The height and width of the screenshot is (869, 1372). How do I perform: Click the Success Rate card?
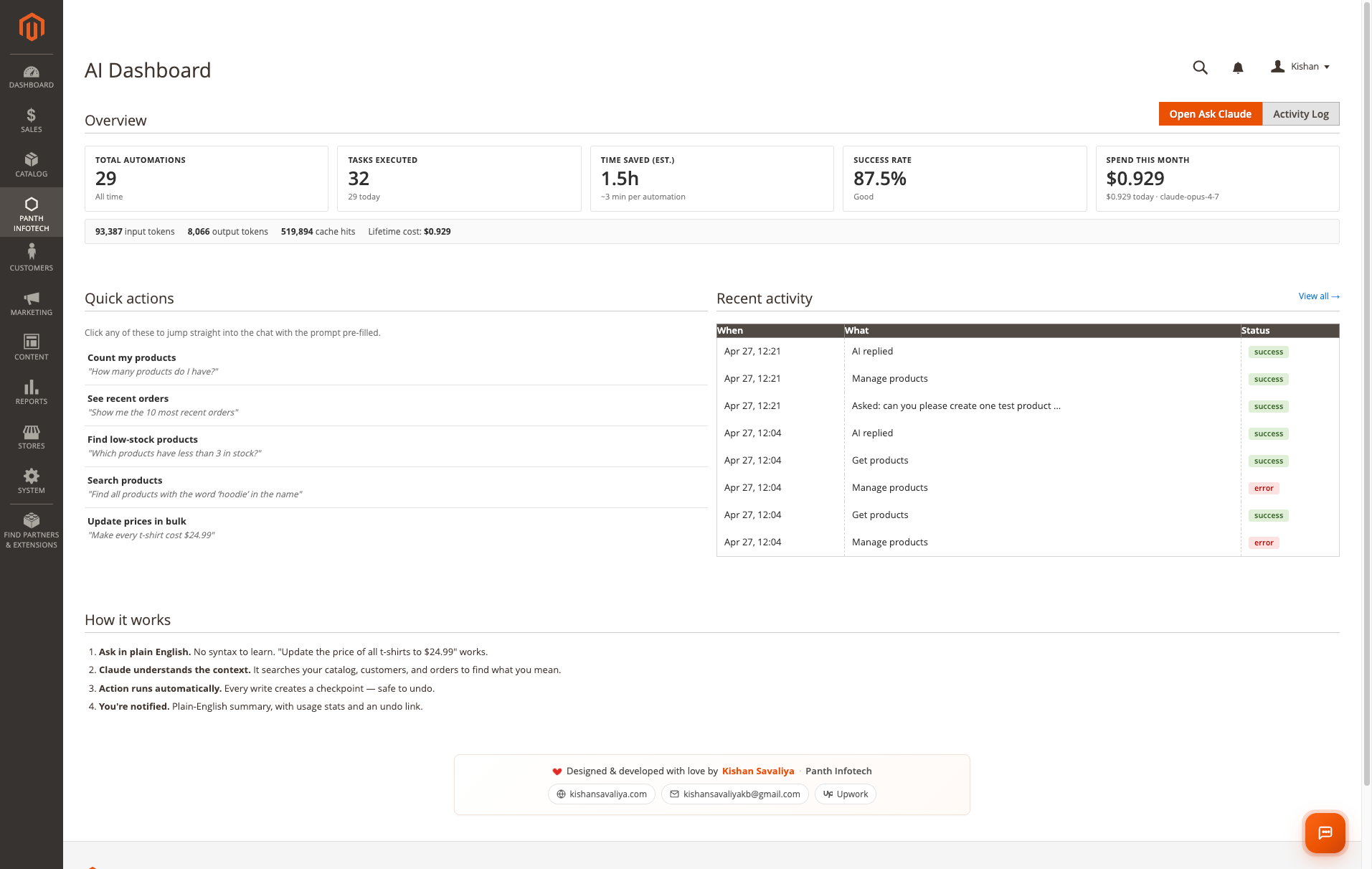click(x=965, y=179)
